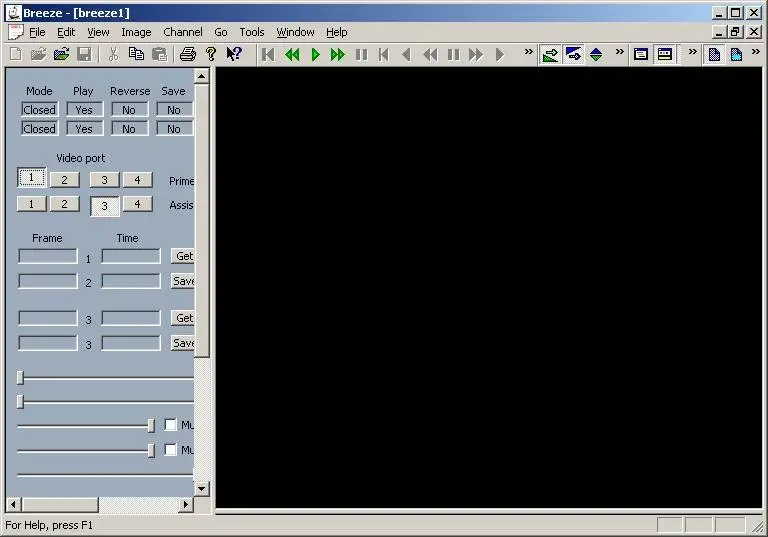This screenshot has width=768, height=537.
Task: Open the Image menu
Action: tap(136, 32)
